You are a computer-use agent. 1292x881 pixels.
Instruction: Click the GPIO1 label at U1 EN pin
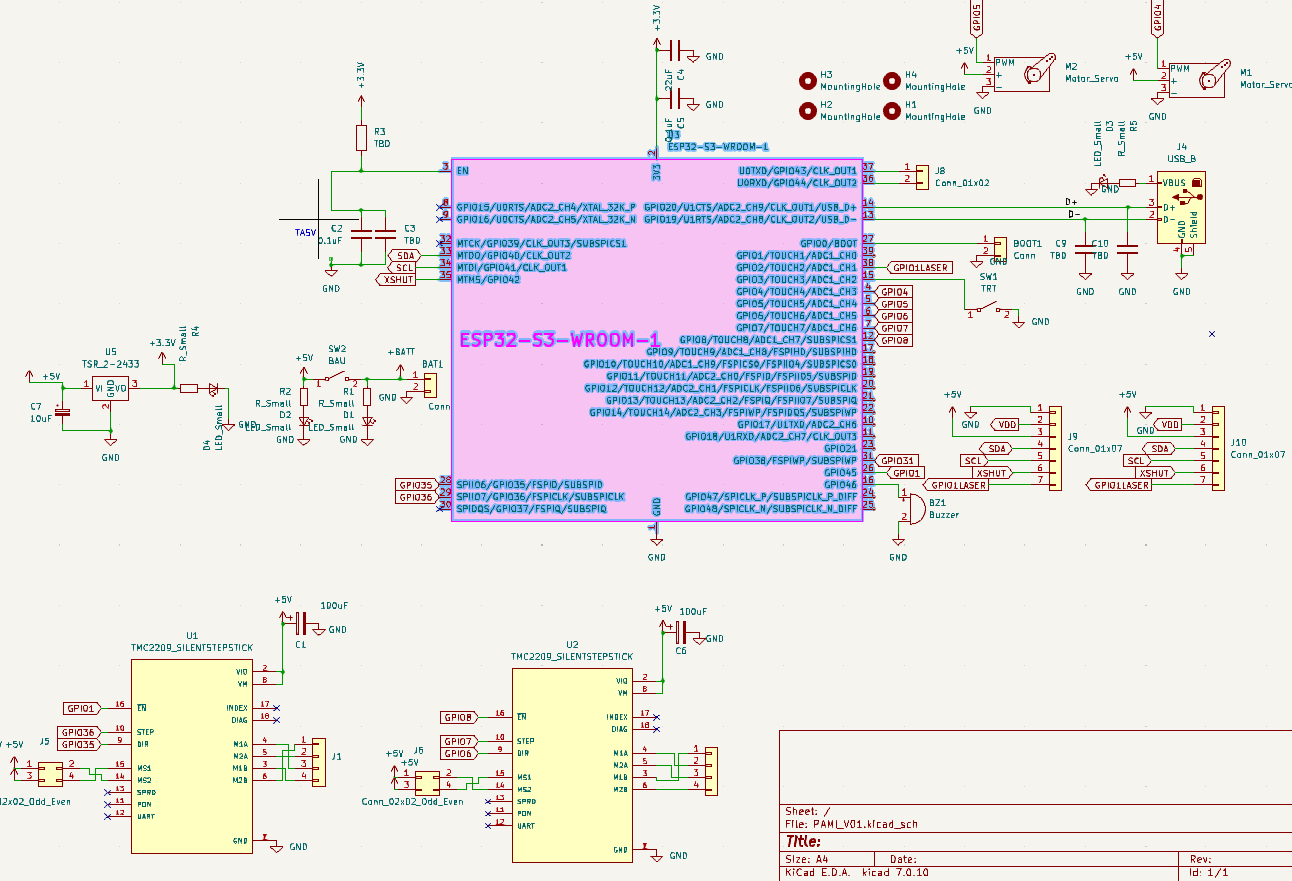[82, 708]
